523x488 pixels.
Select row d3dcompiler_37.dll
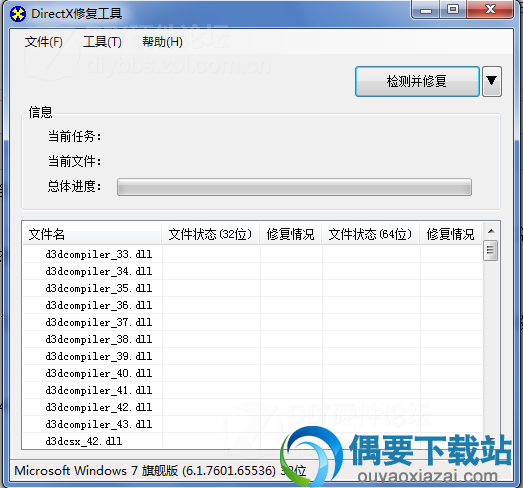(x=252, y=323)
